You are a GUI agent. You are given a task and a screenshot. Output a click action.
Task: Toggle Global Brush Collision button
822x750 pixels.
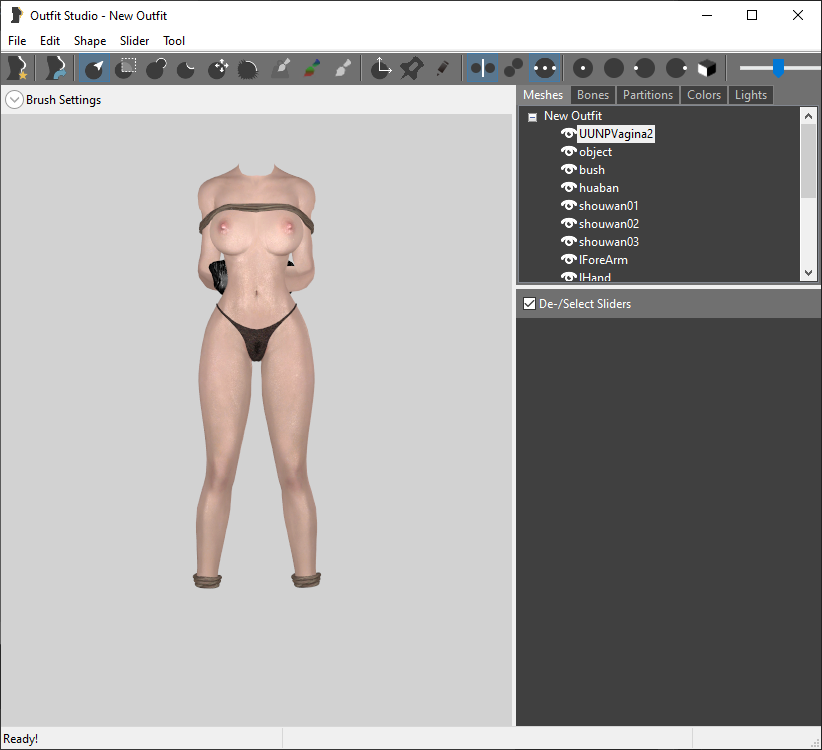[545, 68]
